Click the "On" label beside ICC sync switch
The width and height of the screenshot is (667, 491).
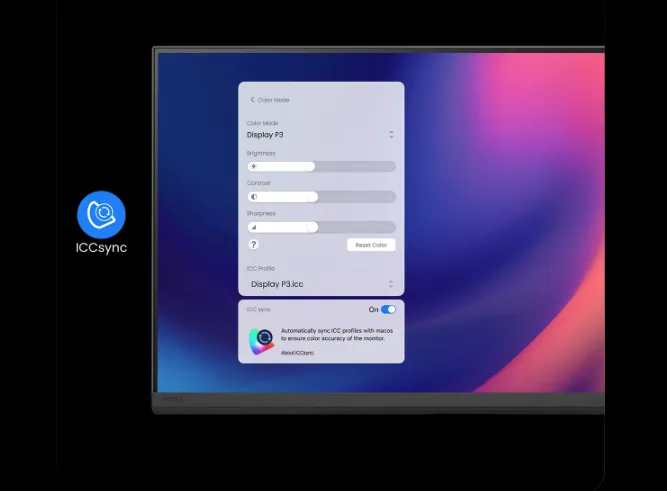click(373, 310)
